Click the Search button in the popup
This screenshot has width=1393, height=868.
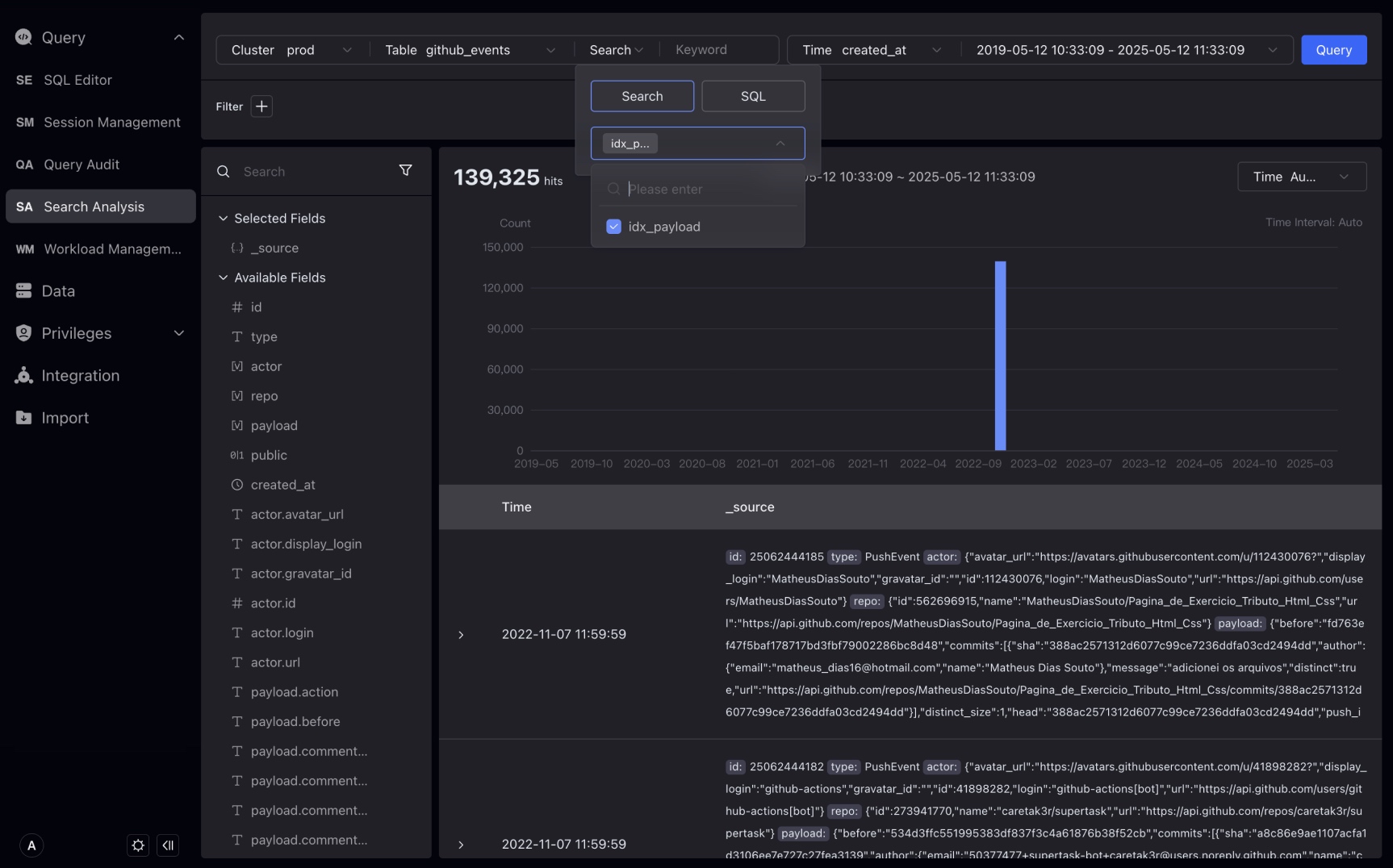click(x=642, y=96)
